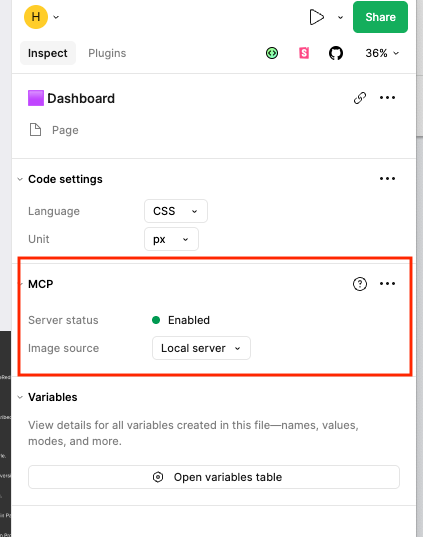This screenshot has height=537, width=423.
Task: Open the CSS language dropdown
Action: coord(176,211)
